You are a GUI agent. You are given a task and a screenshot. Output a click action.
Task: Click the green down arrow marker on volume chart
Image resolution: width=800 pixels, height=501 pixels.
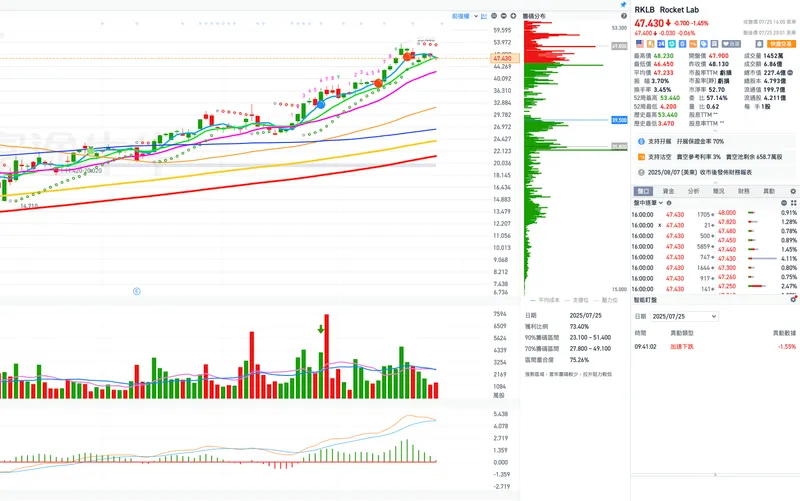[x=321, y=329]
